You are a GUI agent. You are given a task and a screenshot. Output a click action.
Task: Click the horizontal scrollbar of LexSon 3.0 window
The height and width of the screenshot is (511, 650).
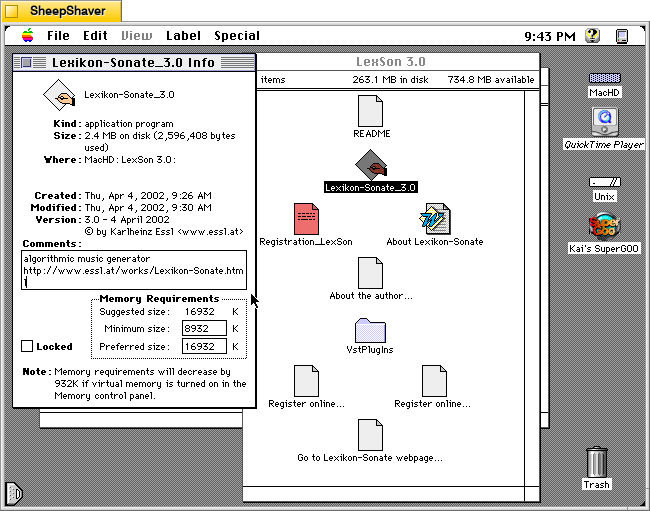[383, 494]
